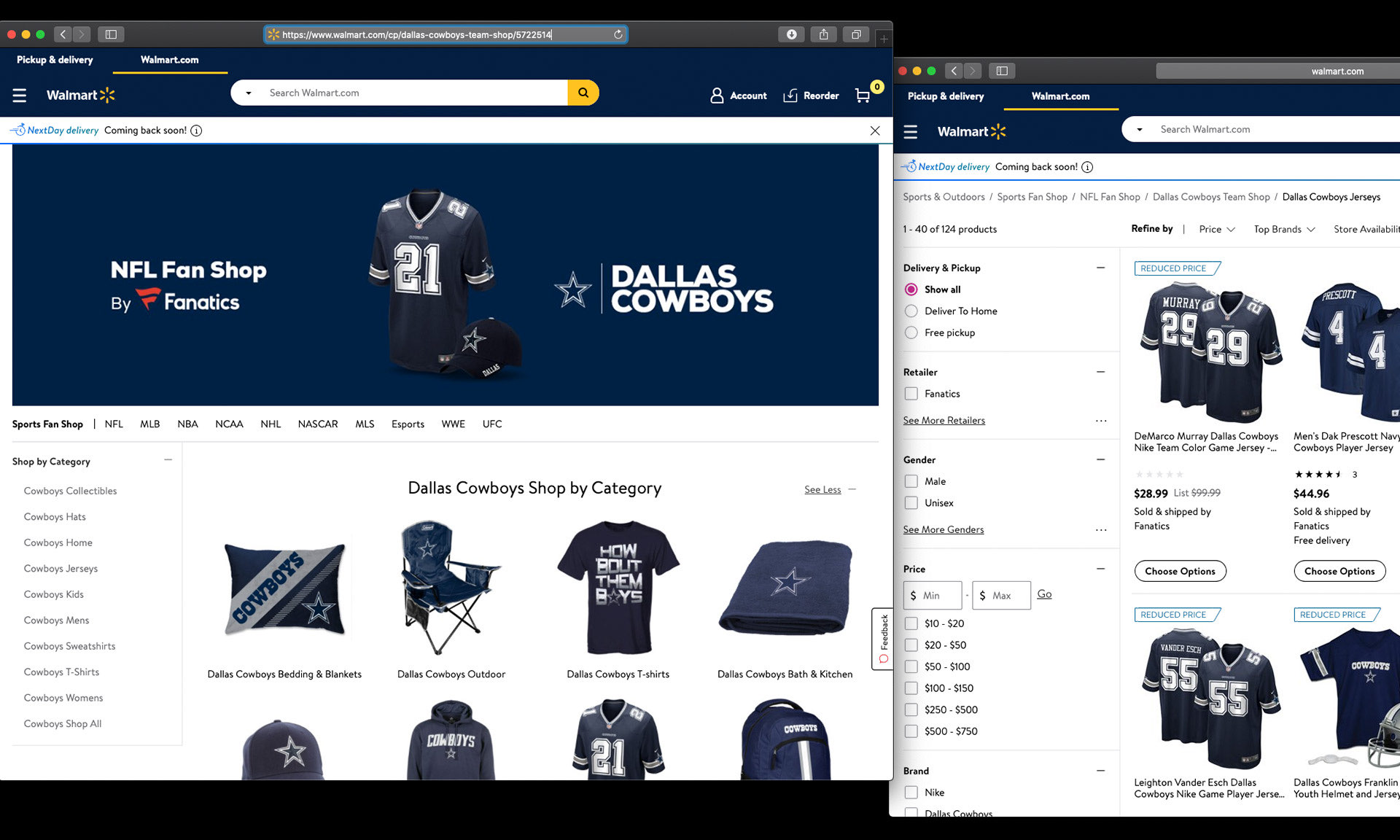Screen dimensions: 1400x840
Task: Collapse the Retailer filter section
Action: point(1101,372)
